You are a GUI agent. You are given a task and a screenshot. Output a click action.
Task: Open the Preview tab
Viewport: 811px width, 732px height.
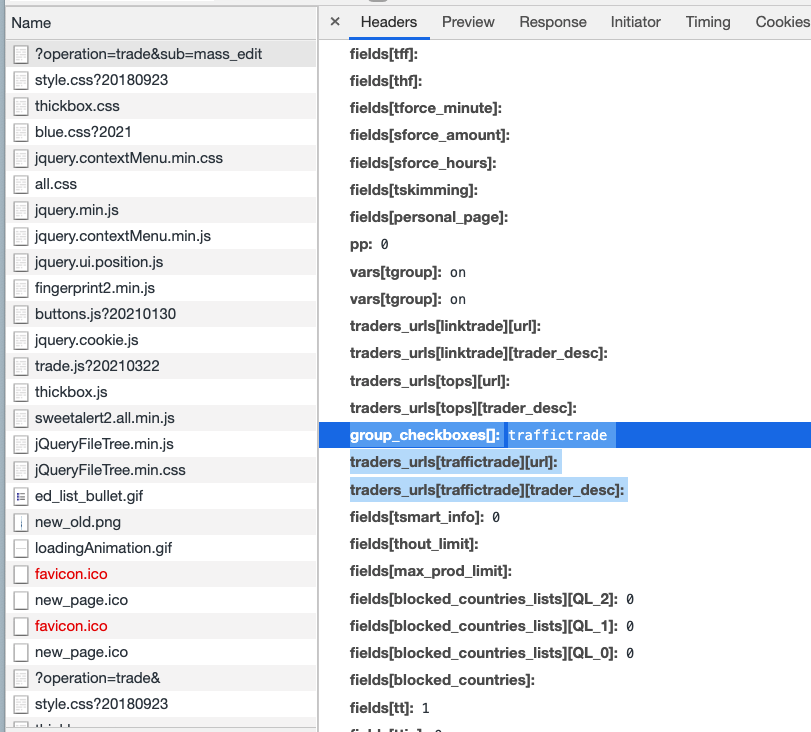tap(468, 22)
